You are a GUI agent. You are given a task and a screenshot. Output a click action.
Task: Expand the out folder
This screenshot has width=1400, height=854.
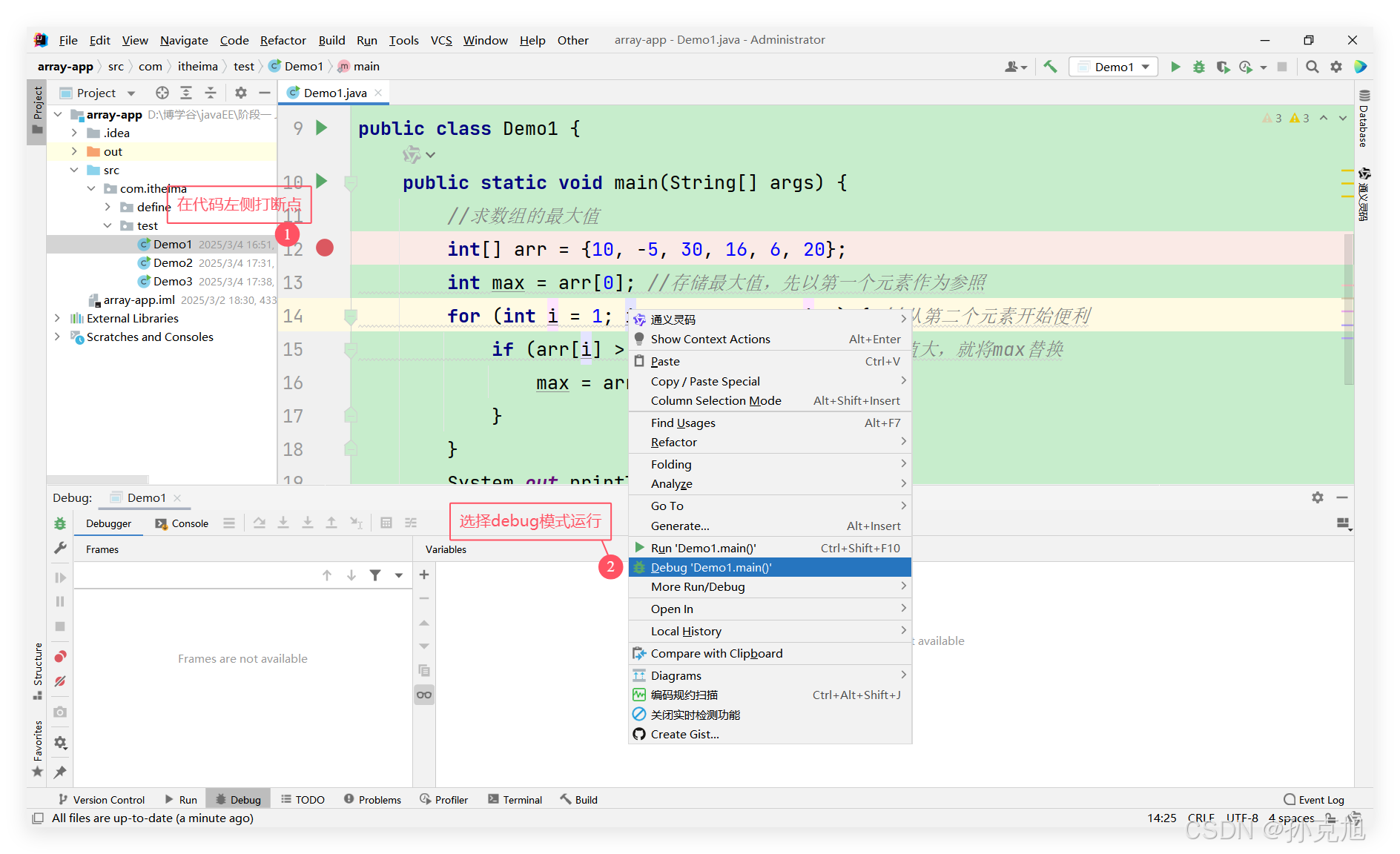(x=74, y=151)
